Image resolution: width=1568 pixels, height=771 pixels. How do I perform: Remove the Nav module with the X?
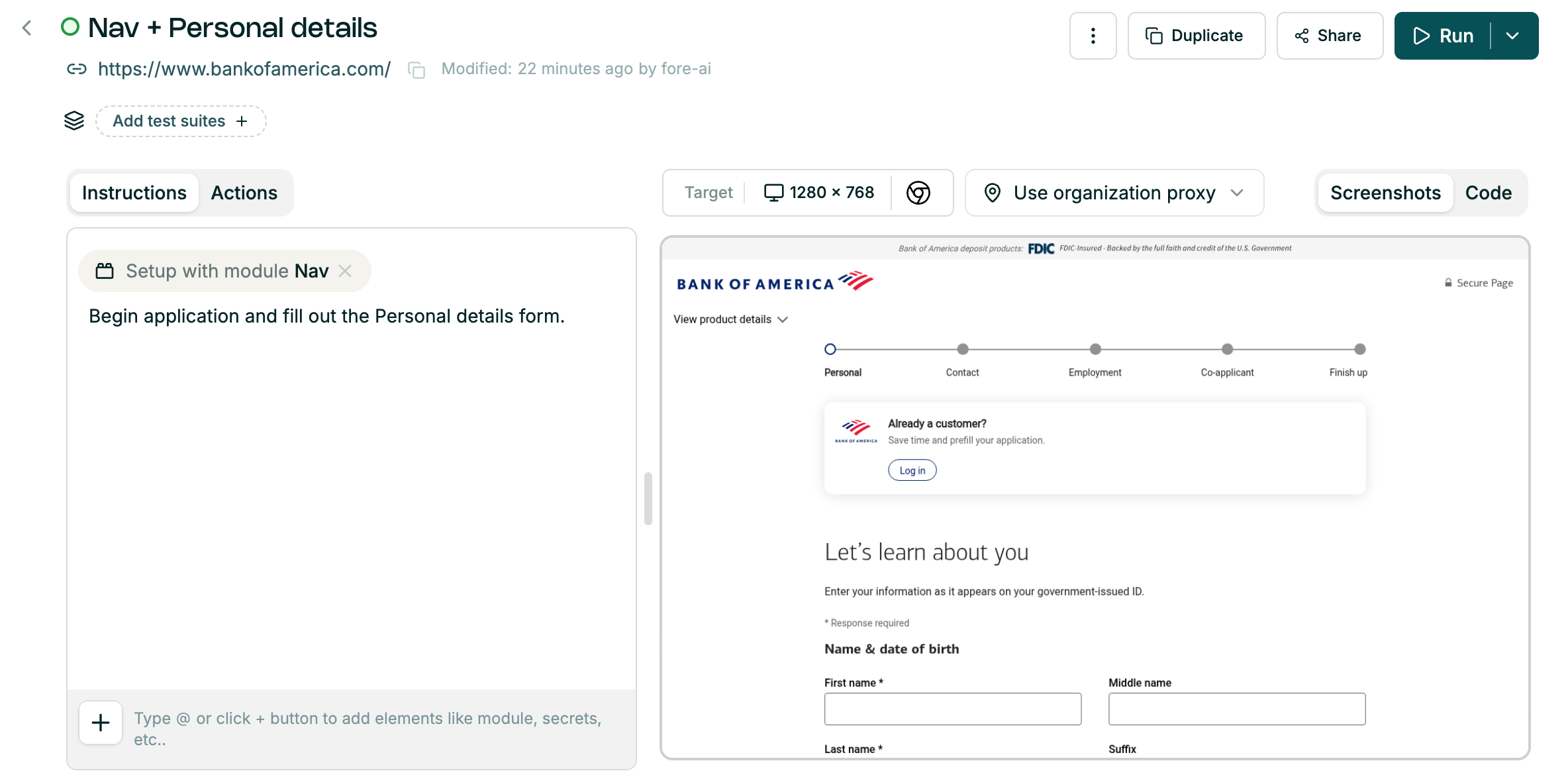click(345, 271)
